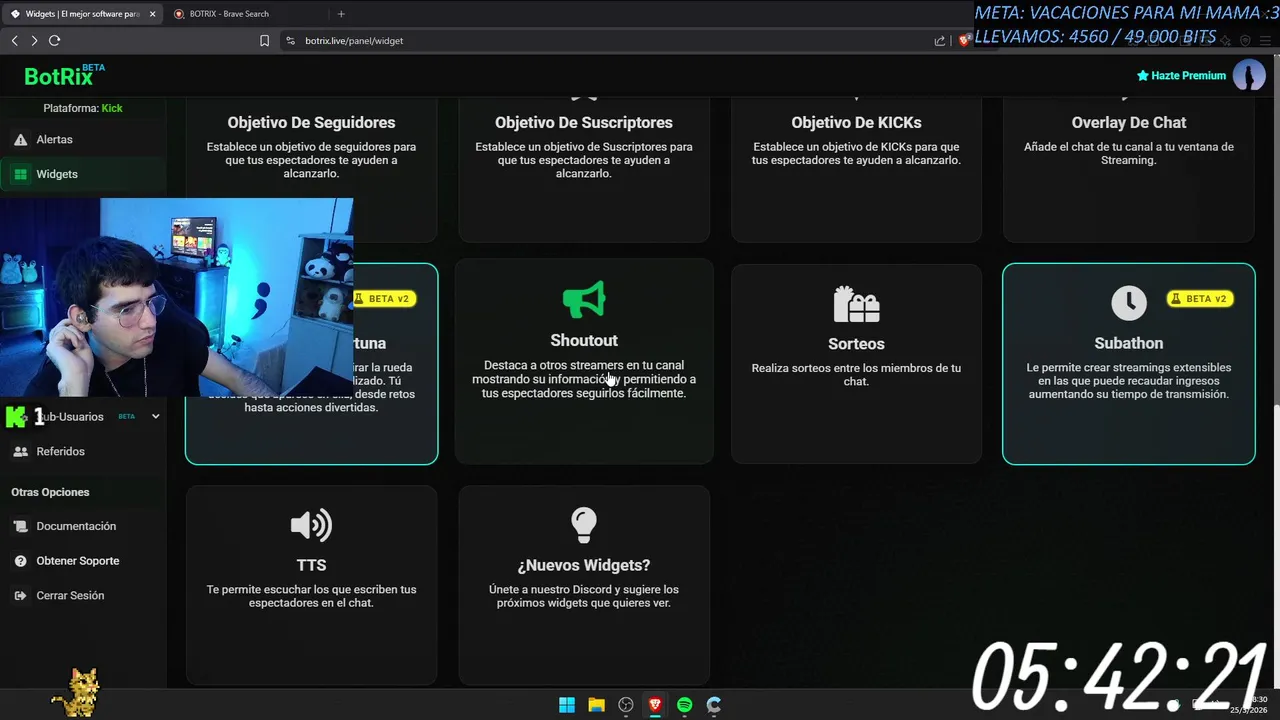Open the TTS widget title
The image size is (1280, 720).
coord(311,565)
